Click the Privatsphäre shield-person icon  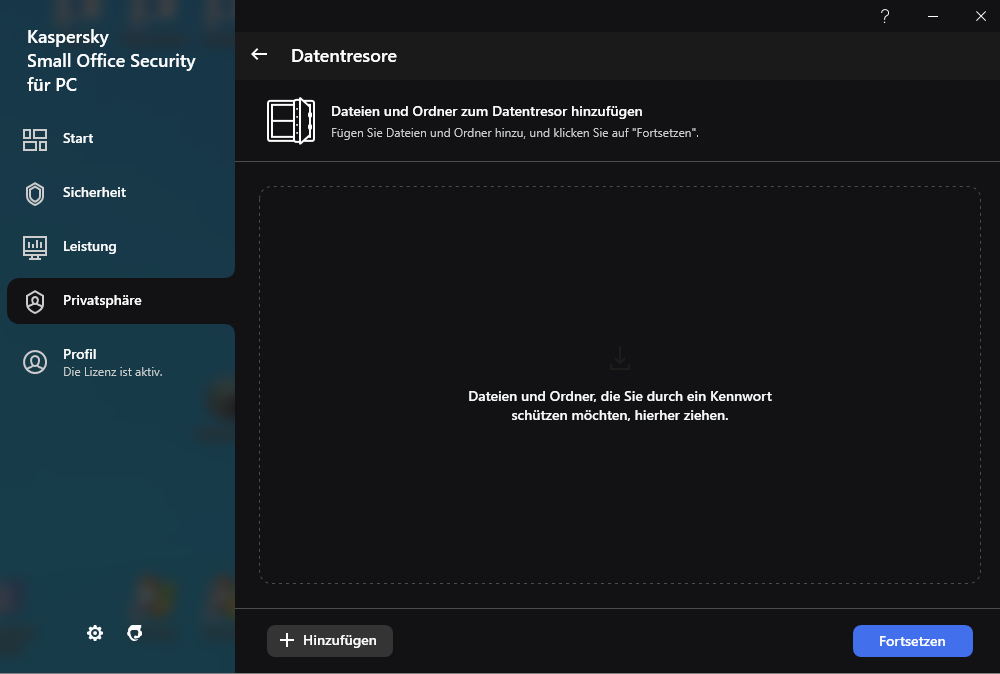pyautogui.click(x=35, y=302)
